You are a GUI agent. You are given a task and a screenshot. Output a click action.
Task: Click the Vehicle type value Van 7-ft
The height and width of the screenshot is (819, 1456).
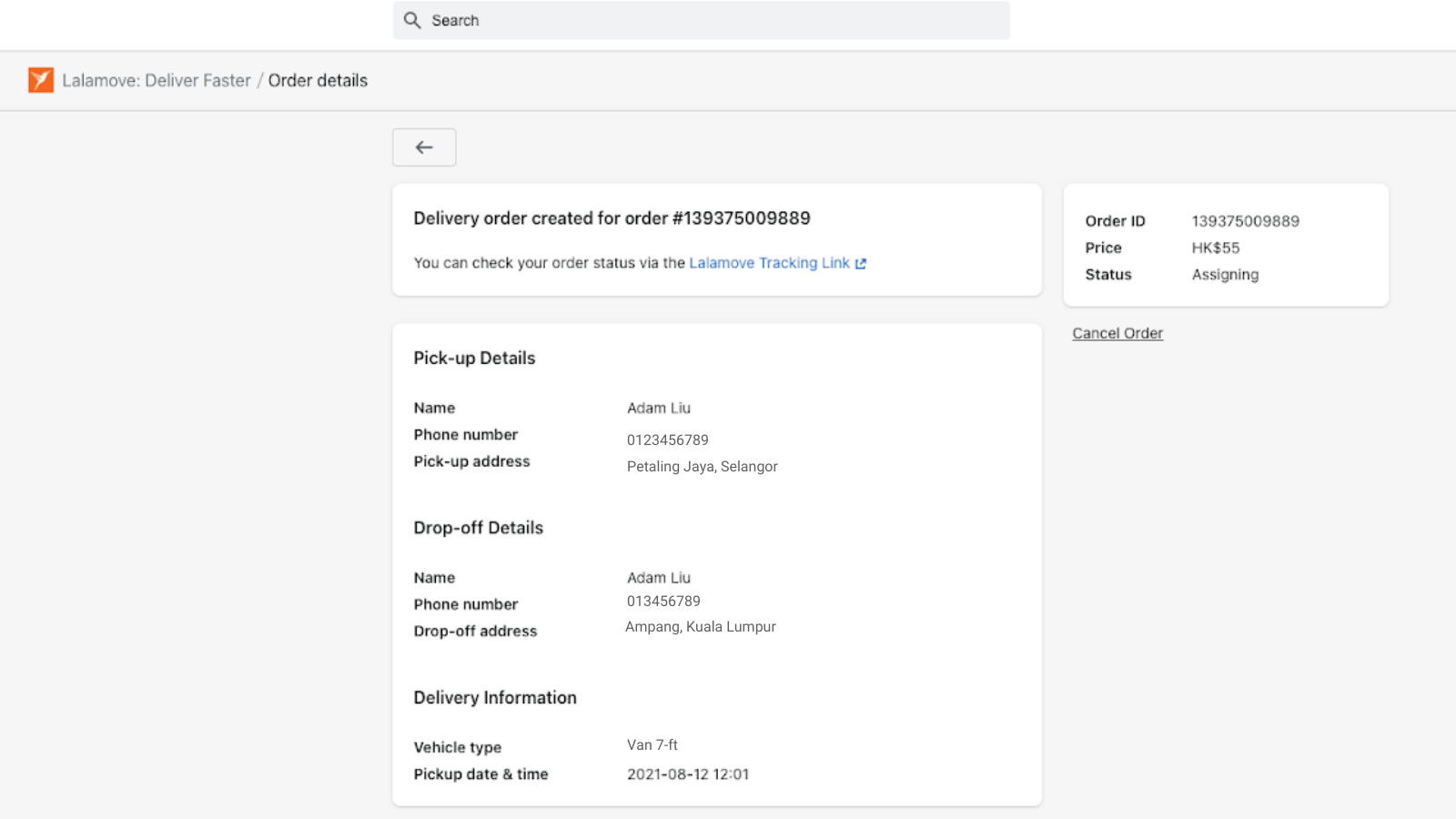click(x=652, y=744)
